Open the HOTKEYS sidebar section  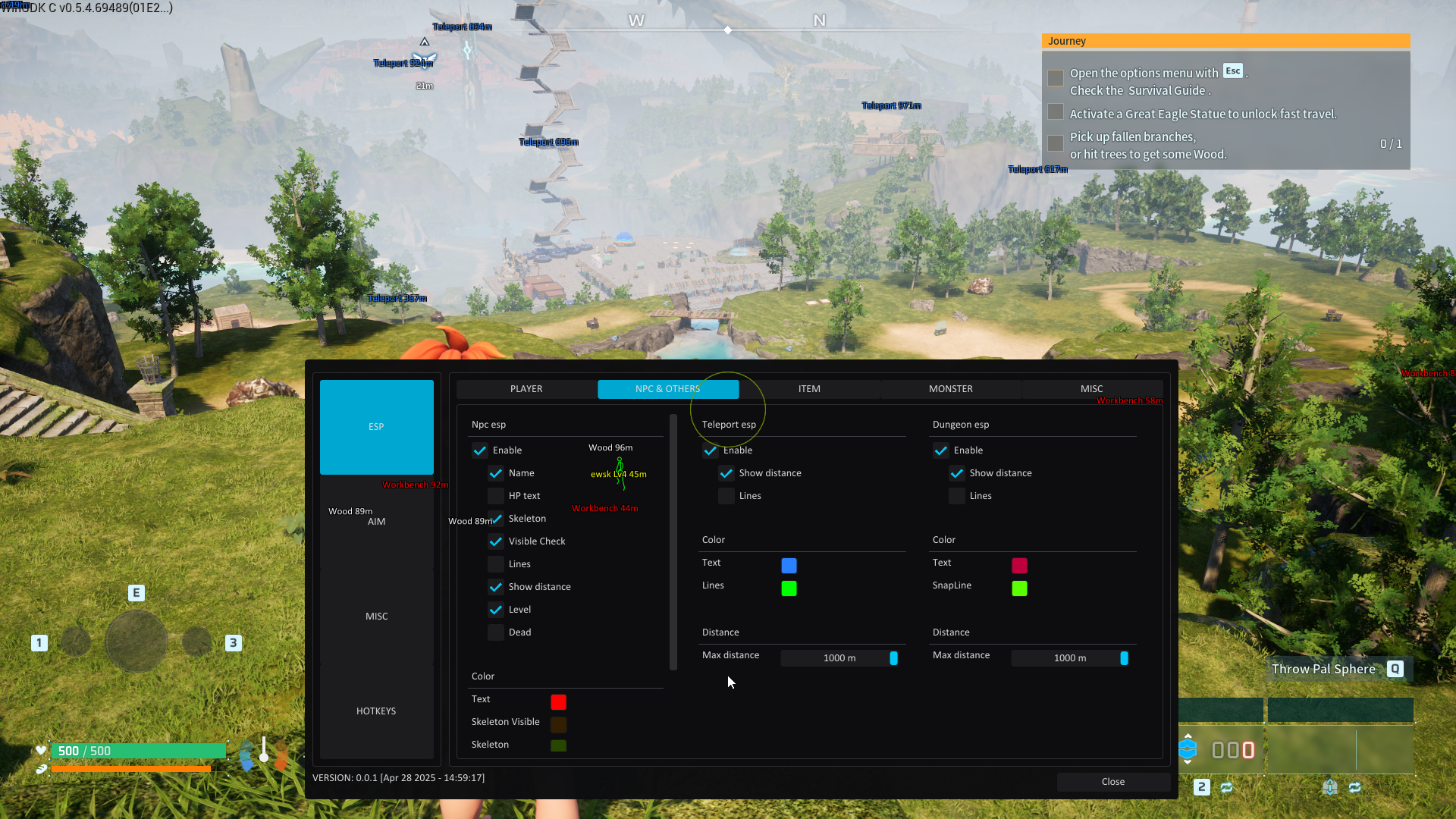coord(377,711)
